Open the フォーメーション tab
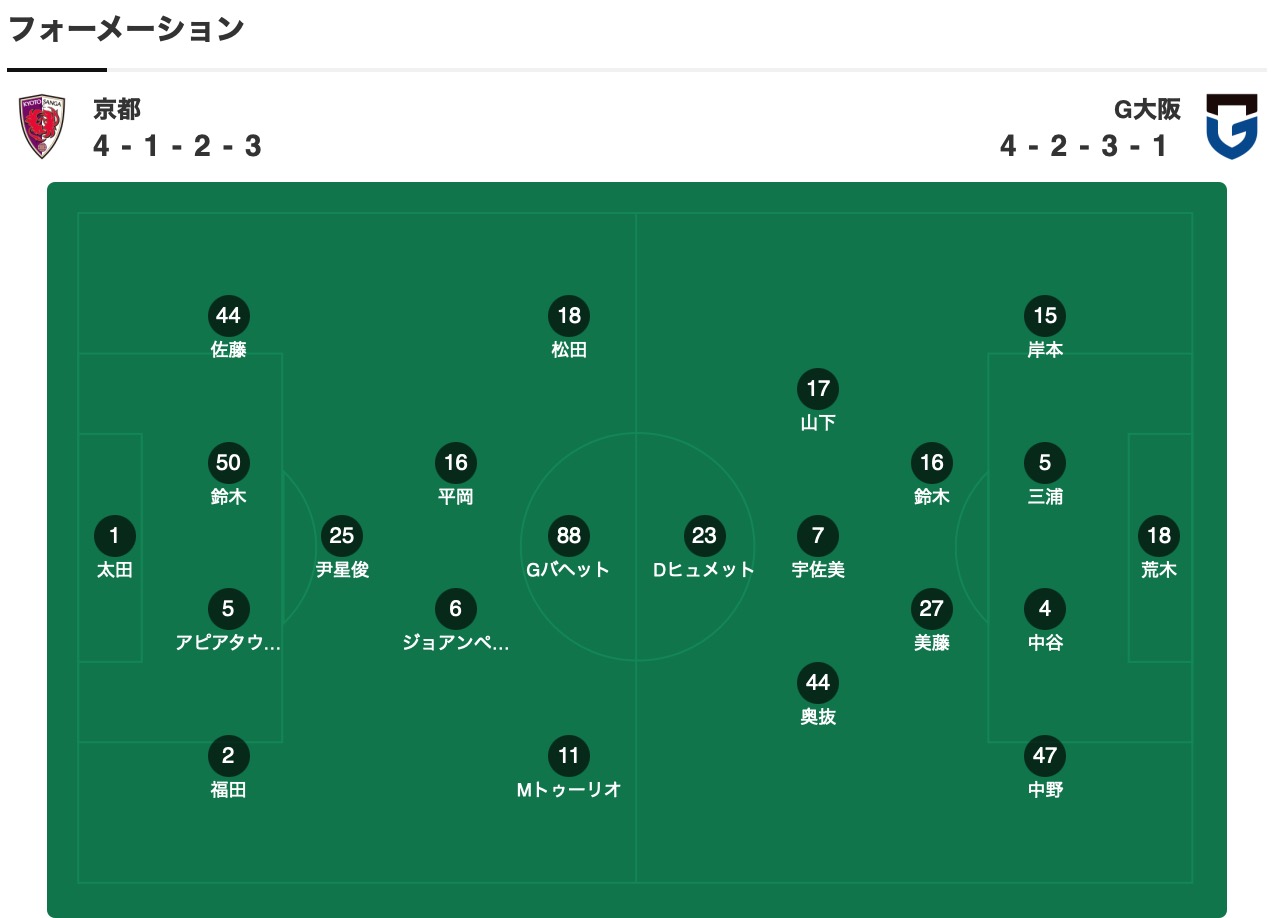This screenshot has height=918, width=1274. pos(126,30)
